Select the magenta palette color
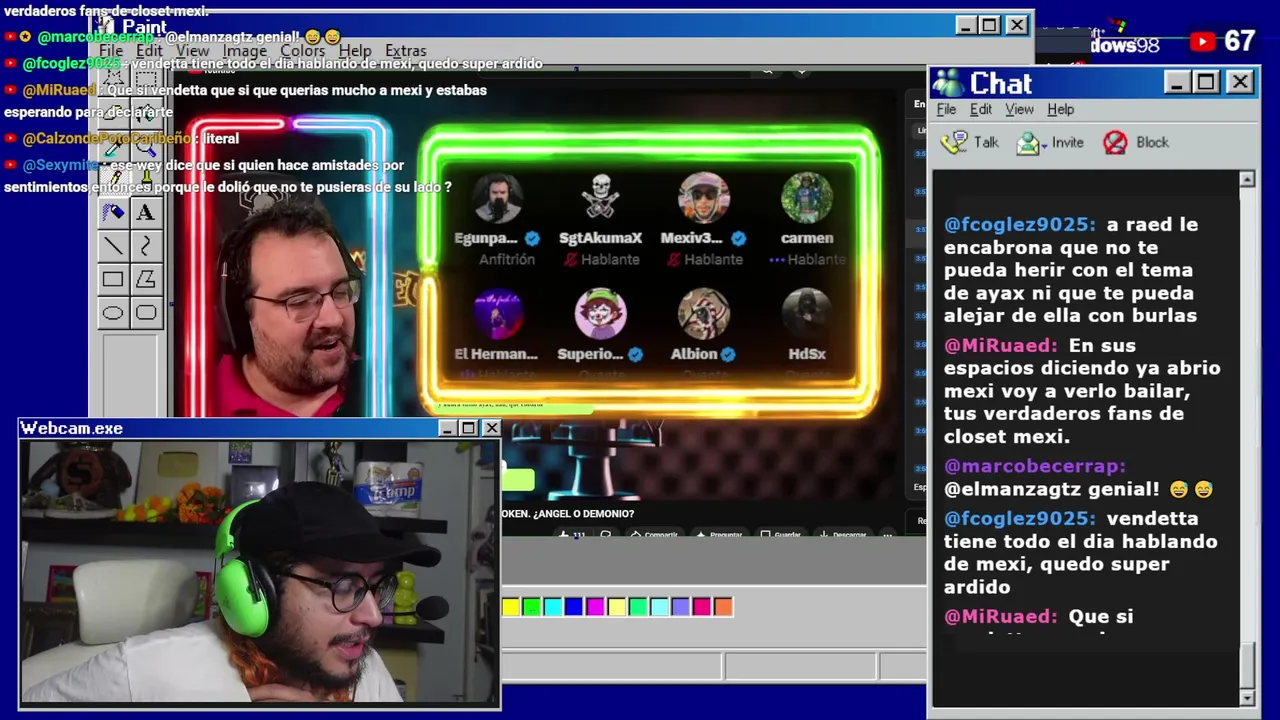Screen dimensions: 1280x720 pos(595,606)
